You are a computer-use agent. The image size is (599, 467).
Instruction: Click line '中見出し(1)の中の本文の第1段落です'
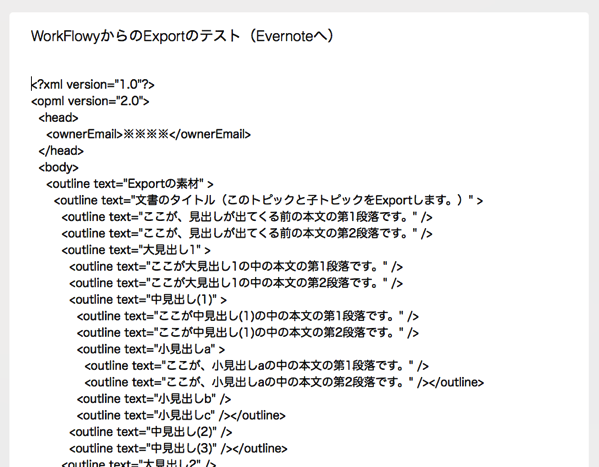point(248,316)
